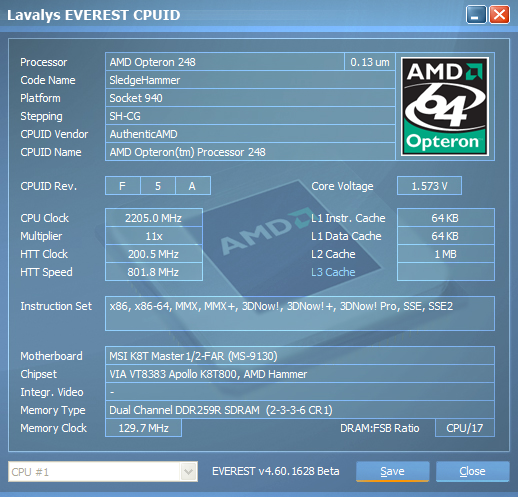This screenshot has width=518, height=497.
Task: Click the CPUID Rev. box showing F
Action: click(123, 186)
